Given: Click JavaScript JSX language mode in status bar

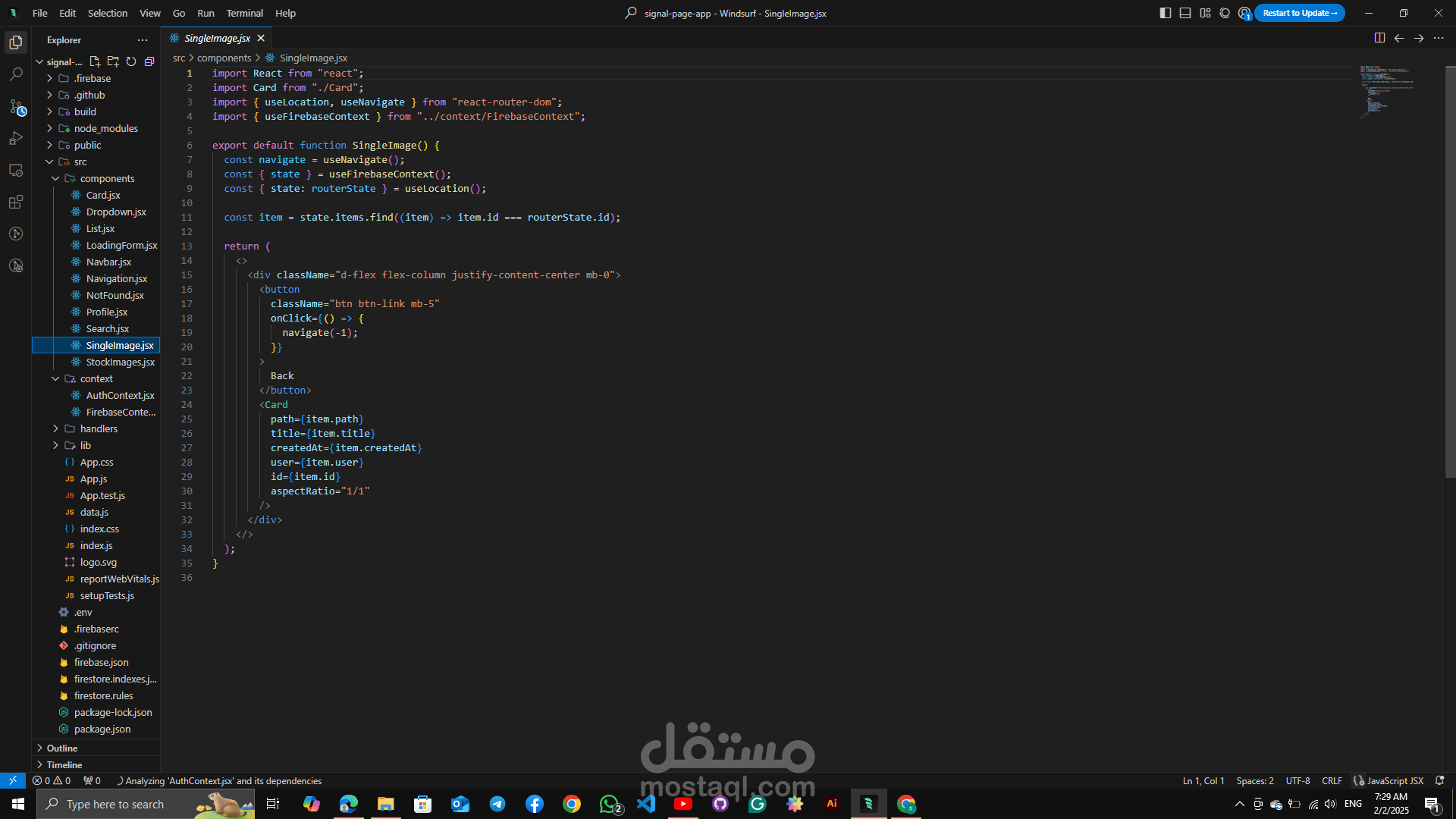Looking at the screenshot, I should click(1394, 780).
